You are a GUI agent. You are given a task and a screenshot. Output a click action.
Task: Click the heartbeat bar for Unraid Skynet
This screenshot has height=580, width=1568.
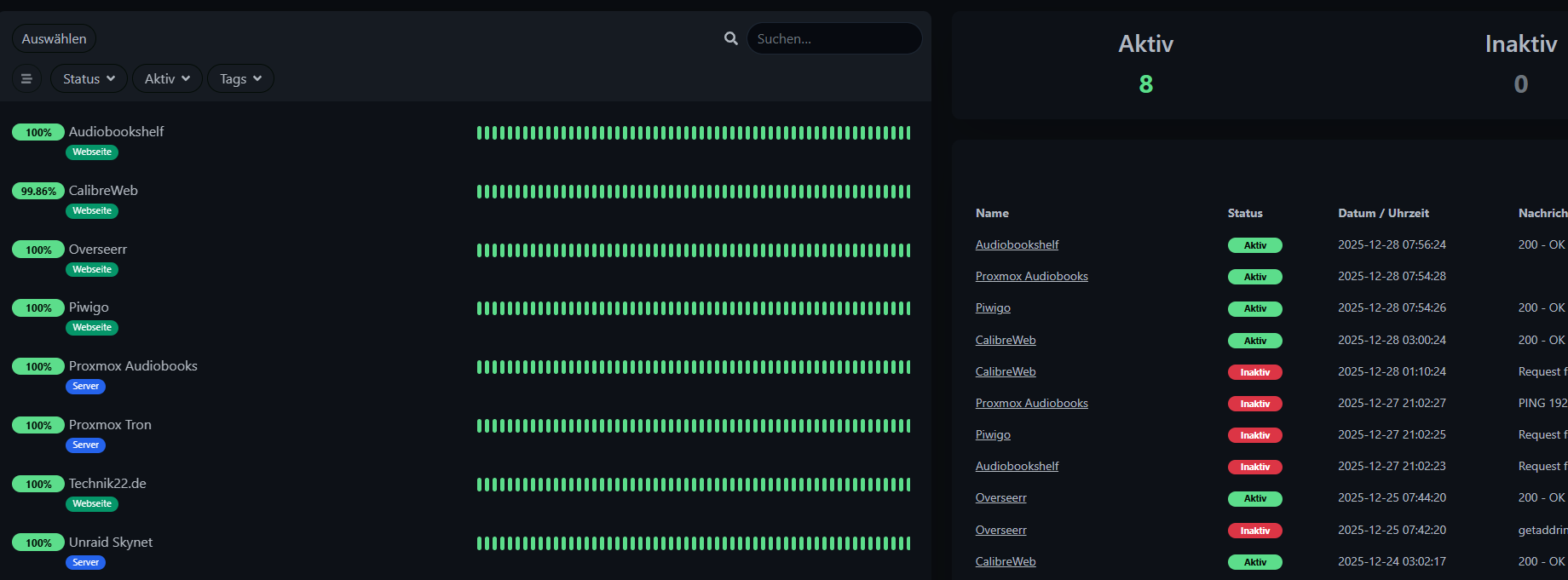pos(693,543)
